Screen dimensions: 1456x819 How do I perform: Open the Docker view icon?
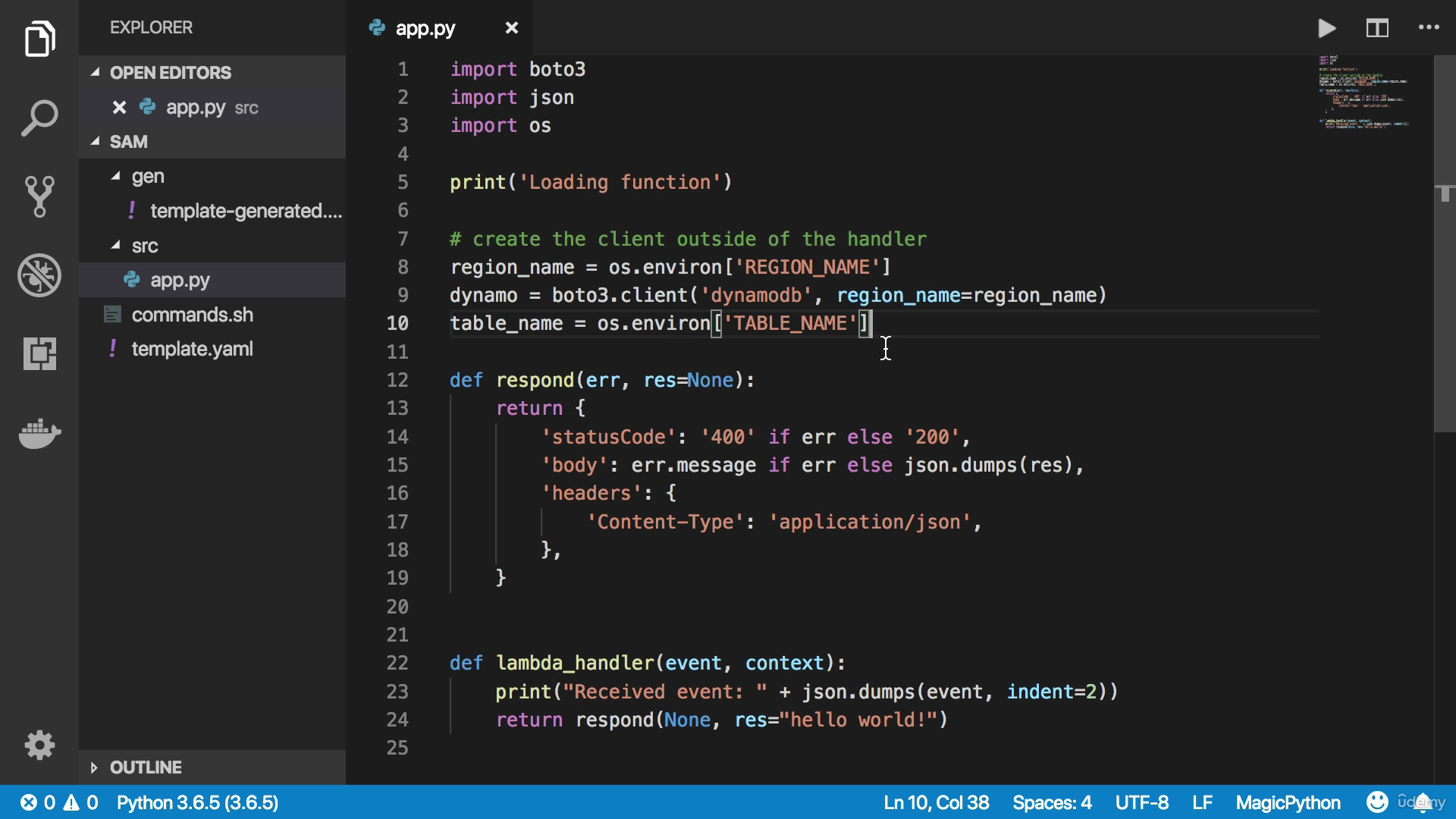[39, 433]
